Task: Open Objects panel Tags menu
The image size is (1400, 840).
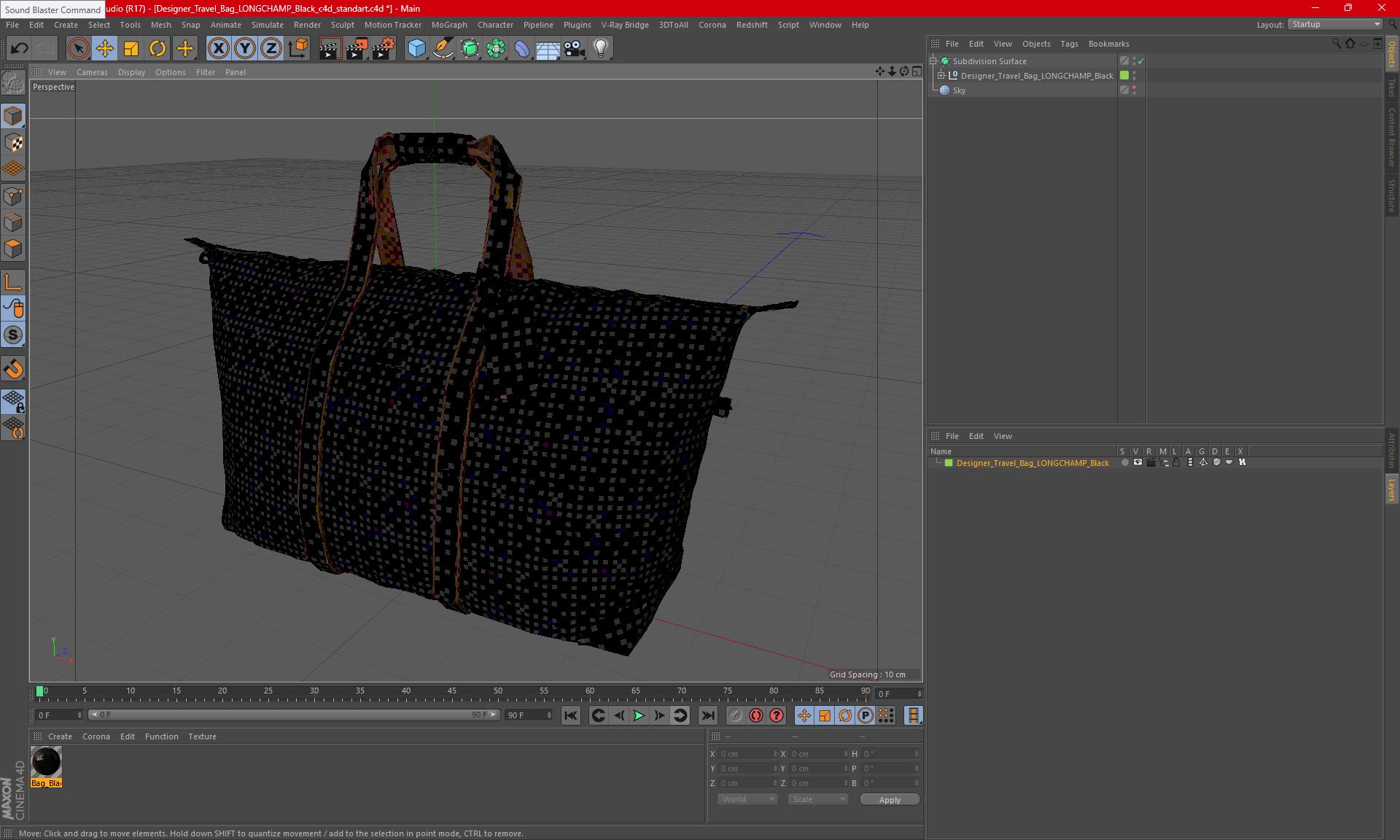Action: 1069,44
